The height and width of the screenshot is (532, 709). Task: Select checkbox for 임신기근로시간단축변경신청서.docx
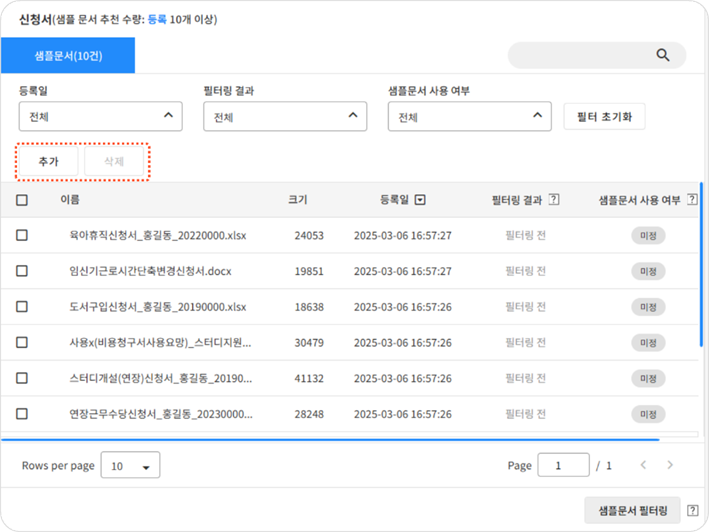(22, 271)
